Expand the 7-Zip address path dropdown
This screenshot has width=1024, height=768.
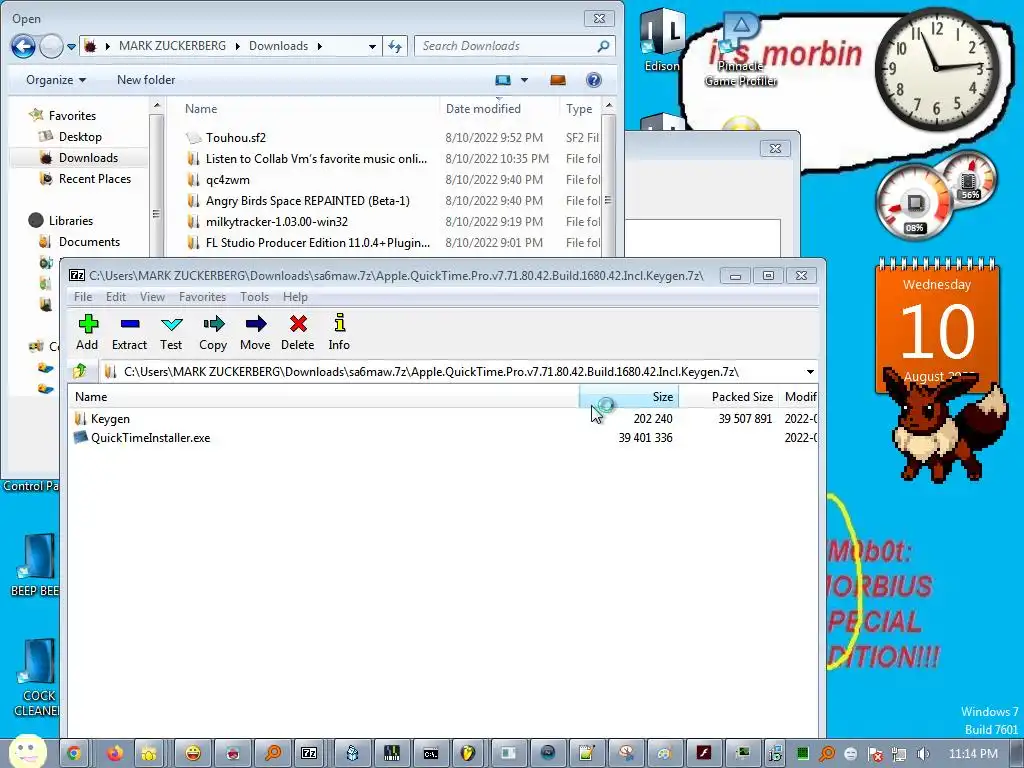(x=810, y=372)
